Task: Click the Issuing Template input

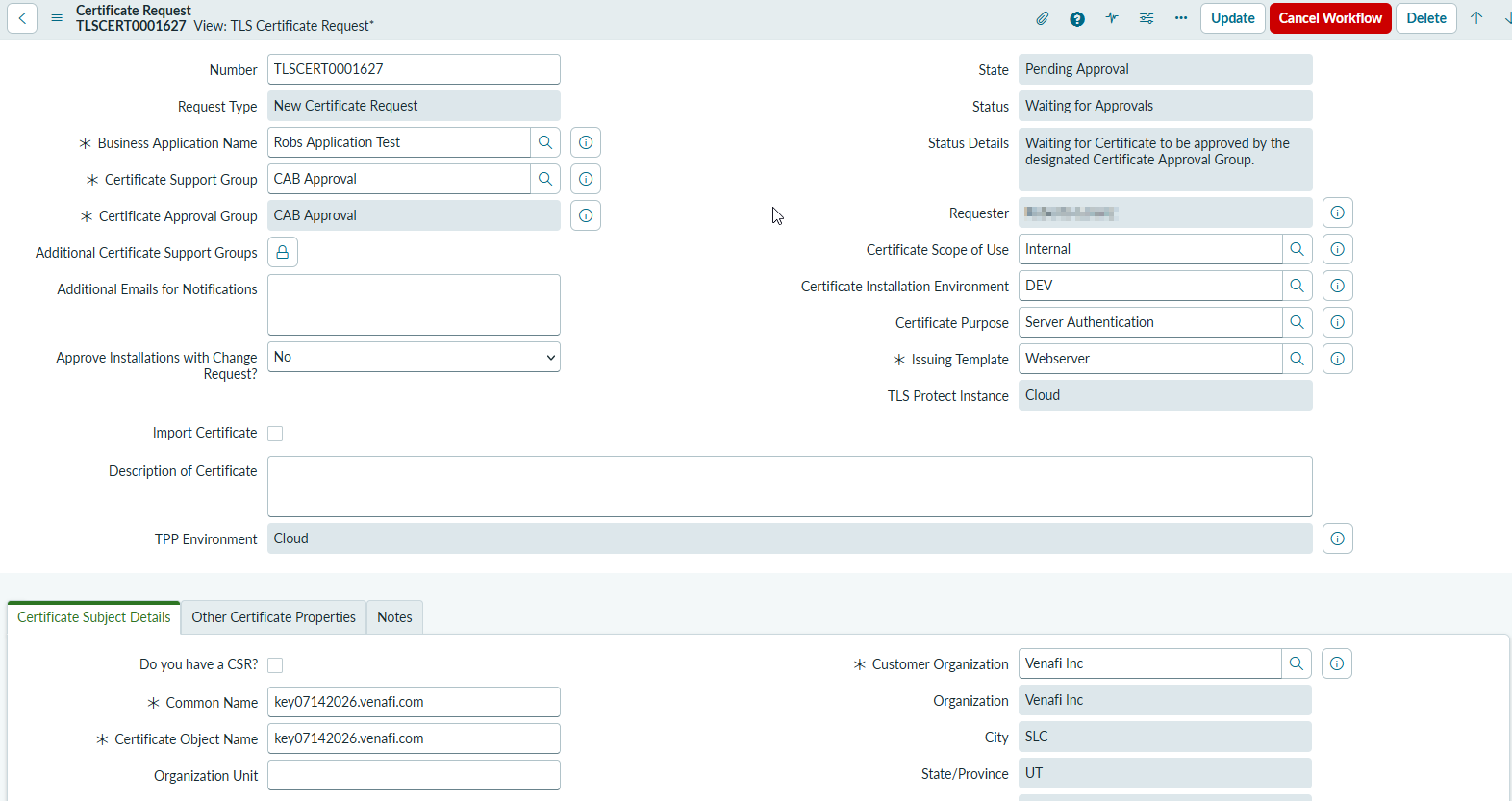Action: (x=1150, y=359)
